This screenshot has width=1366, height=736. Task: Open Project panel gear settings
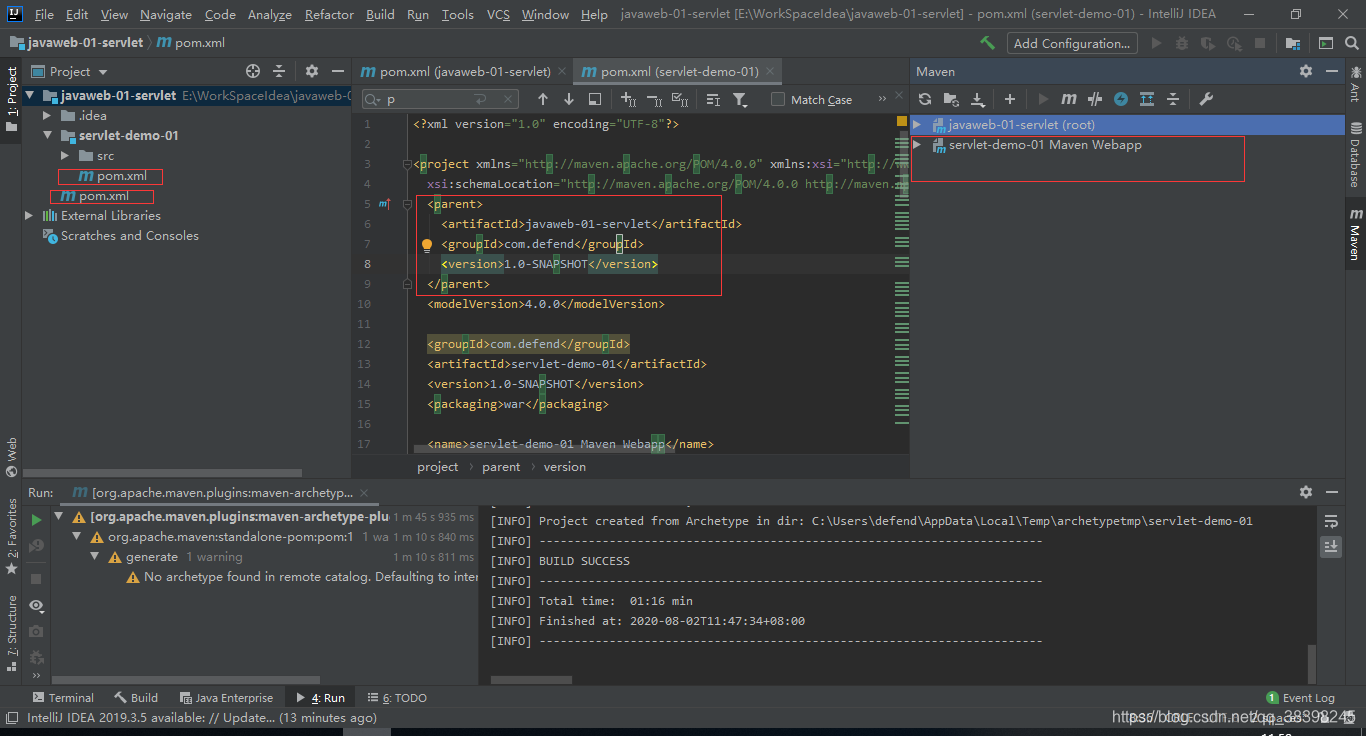[x=312, y=71]
